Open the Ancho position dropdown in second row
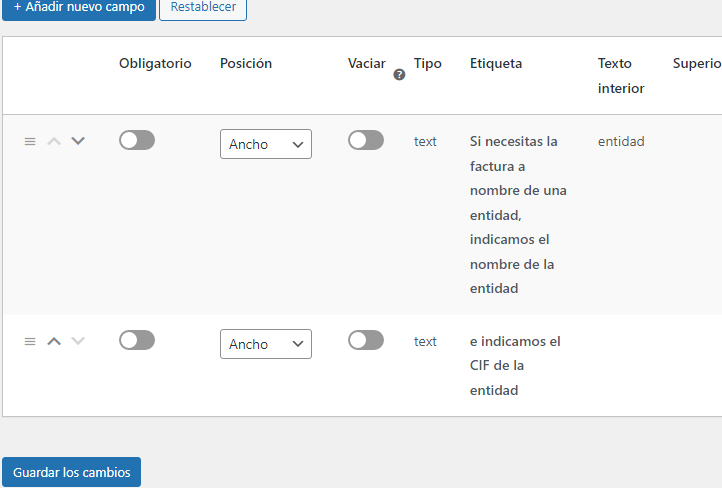The width and height of the screenshot is (722, 488). tap(266, 344)
